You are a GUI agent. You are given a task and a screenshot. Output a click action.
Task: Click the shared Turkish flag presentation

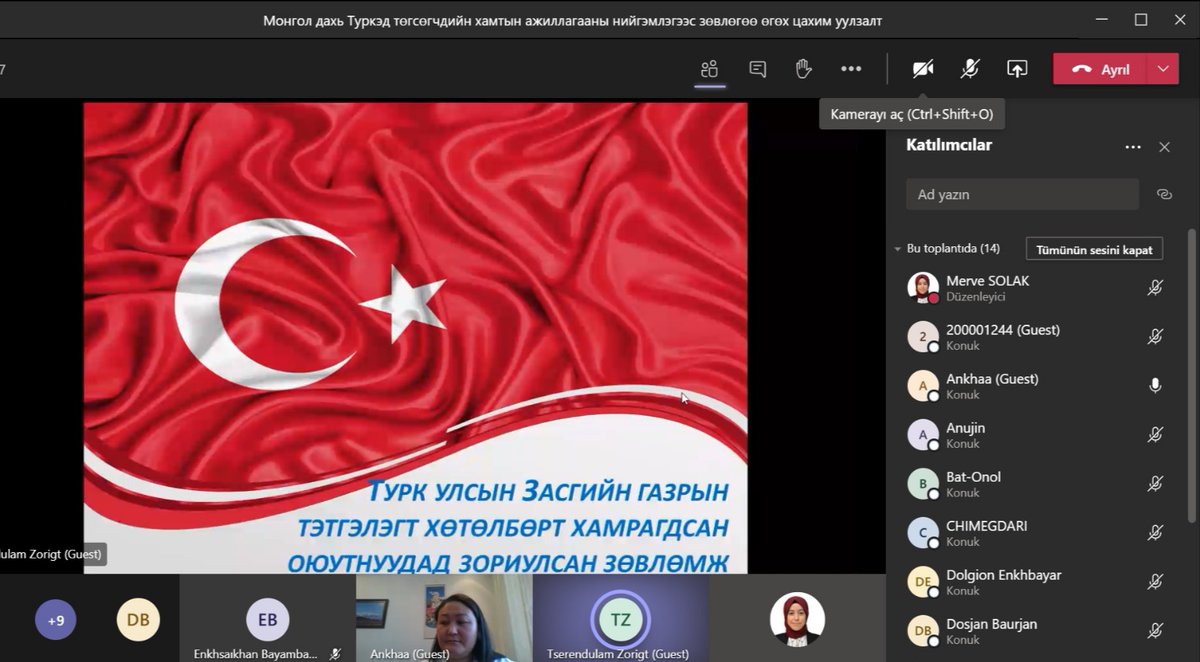(x=415, y=338)
